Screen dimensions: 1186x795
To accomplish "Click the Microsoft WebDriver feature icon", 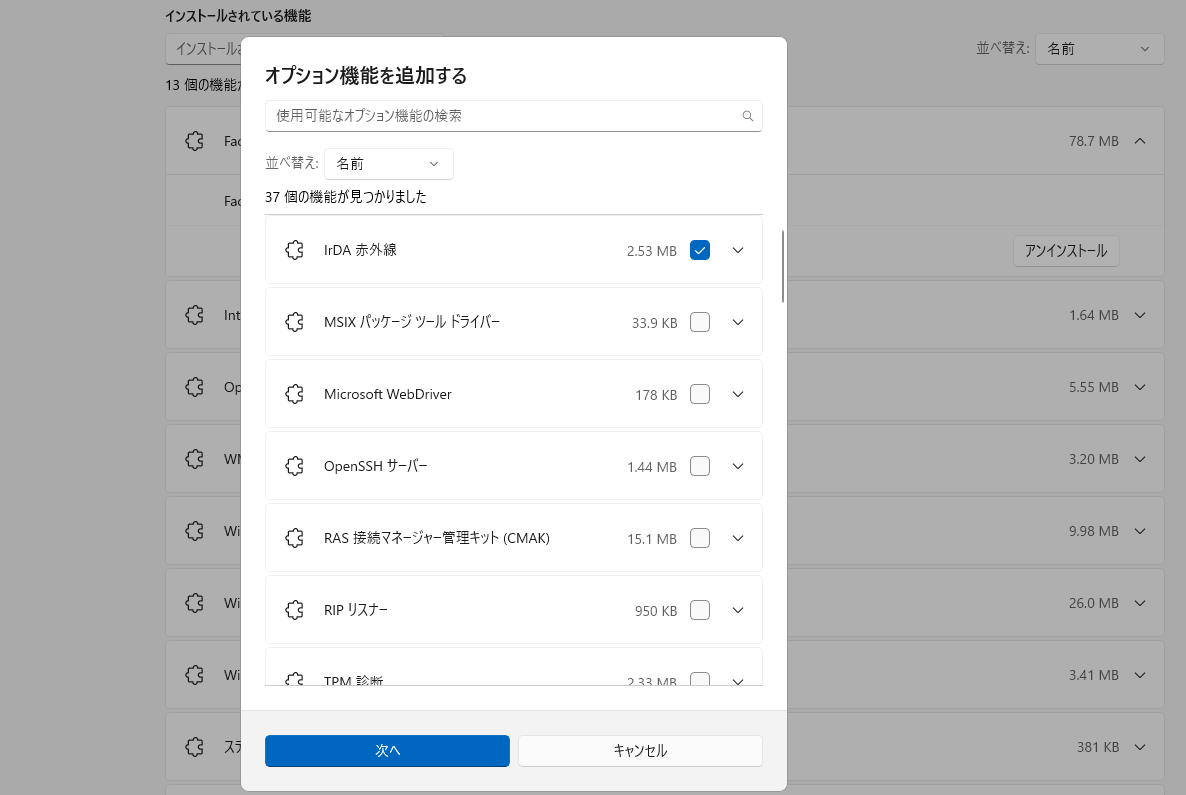I will (x=294, y=394).
